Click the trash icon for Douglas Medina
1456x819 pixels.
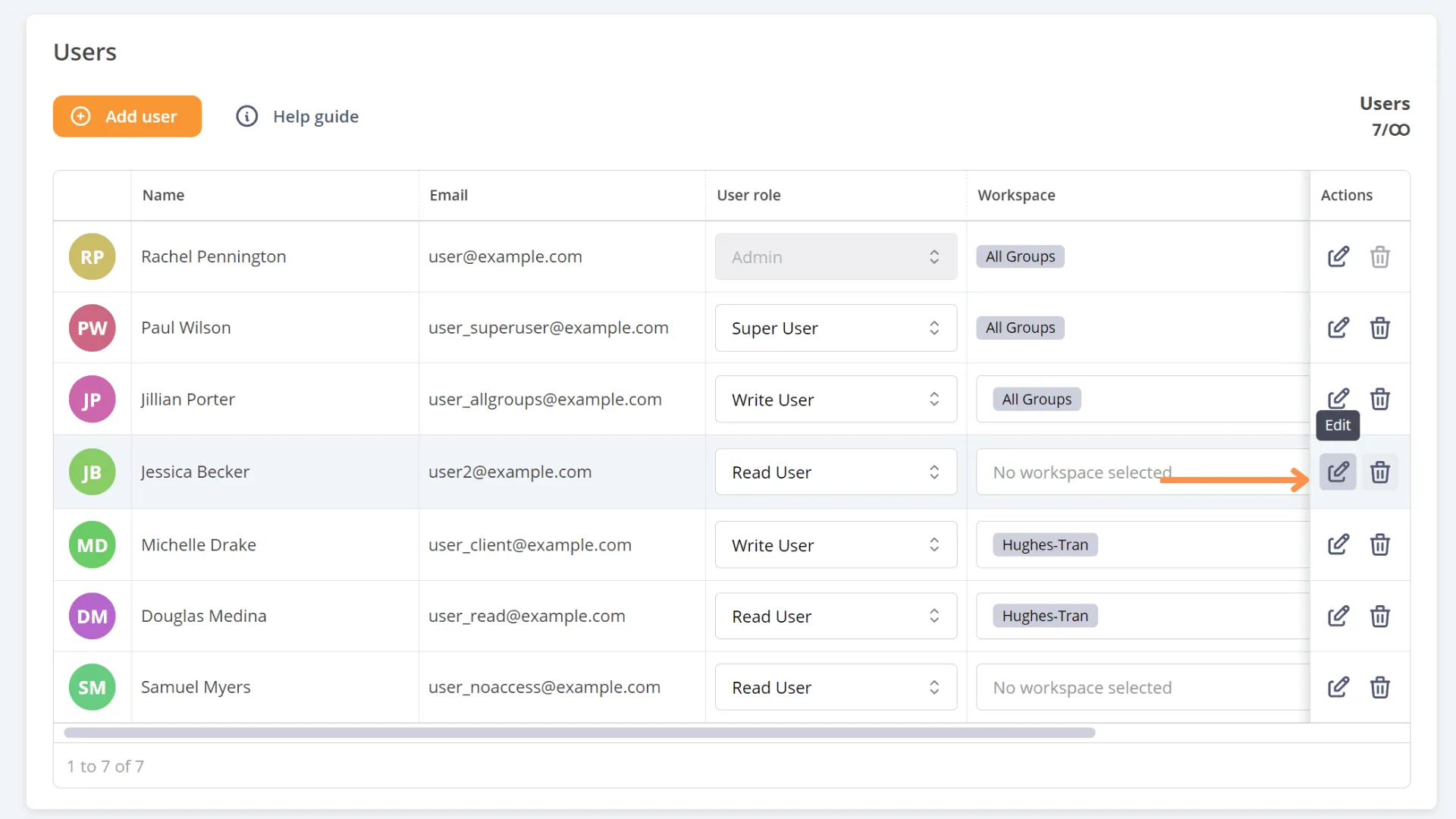(x=1380, y=616)
